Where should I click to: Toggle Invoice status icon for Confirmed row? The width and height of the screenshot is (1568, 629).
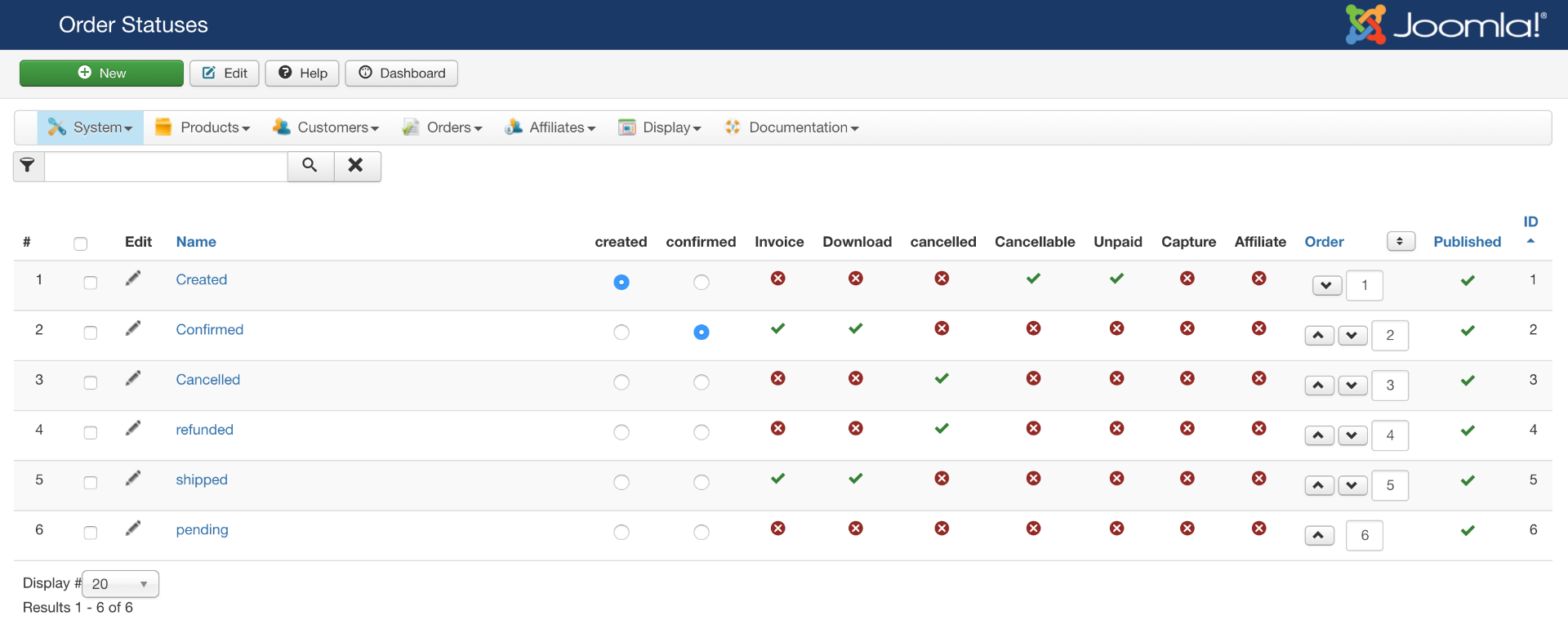coord(777,328)
